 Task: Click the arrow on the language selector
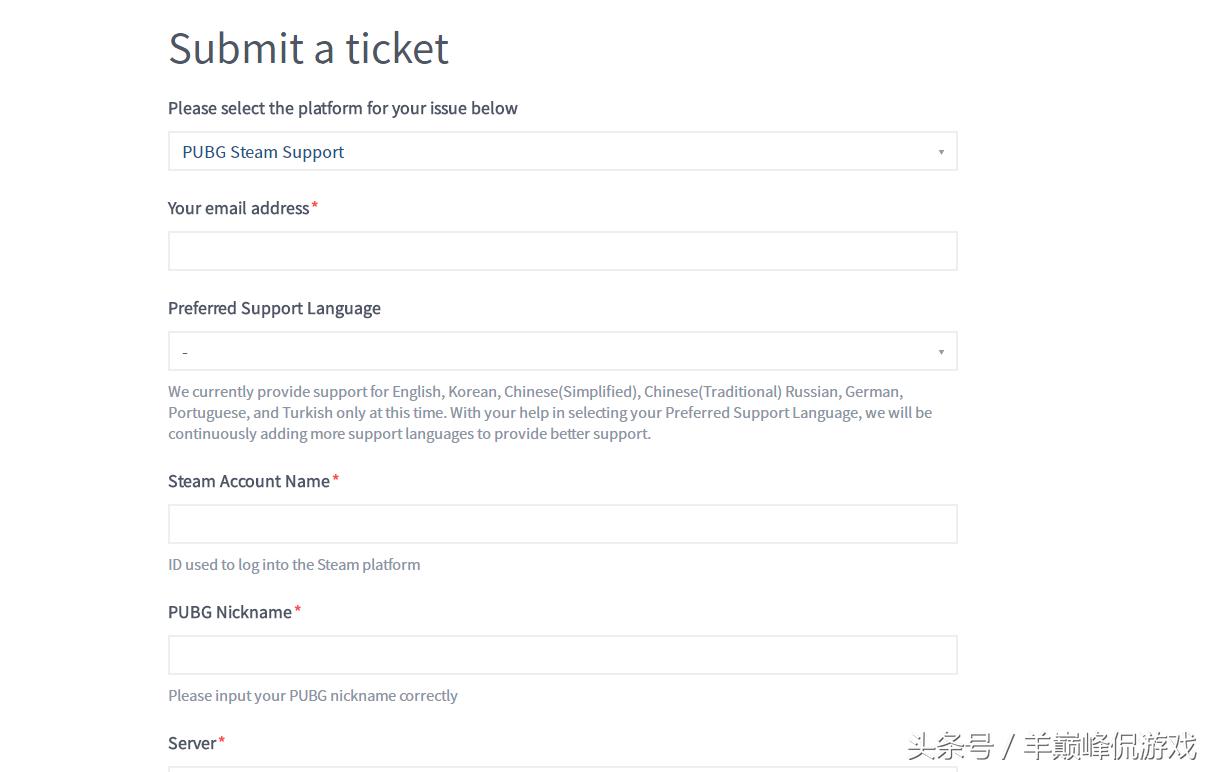[941, 352]
